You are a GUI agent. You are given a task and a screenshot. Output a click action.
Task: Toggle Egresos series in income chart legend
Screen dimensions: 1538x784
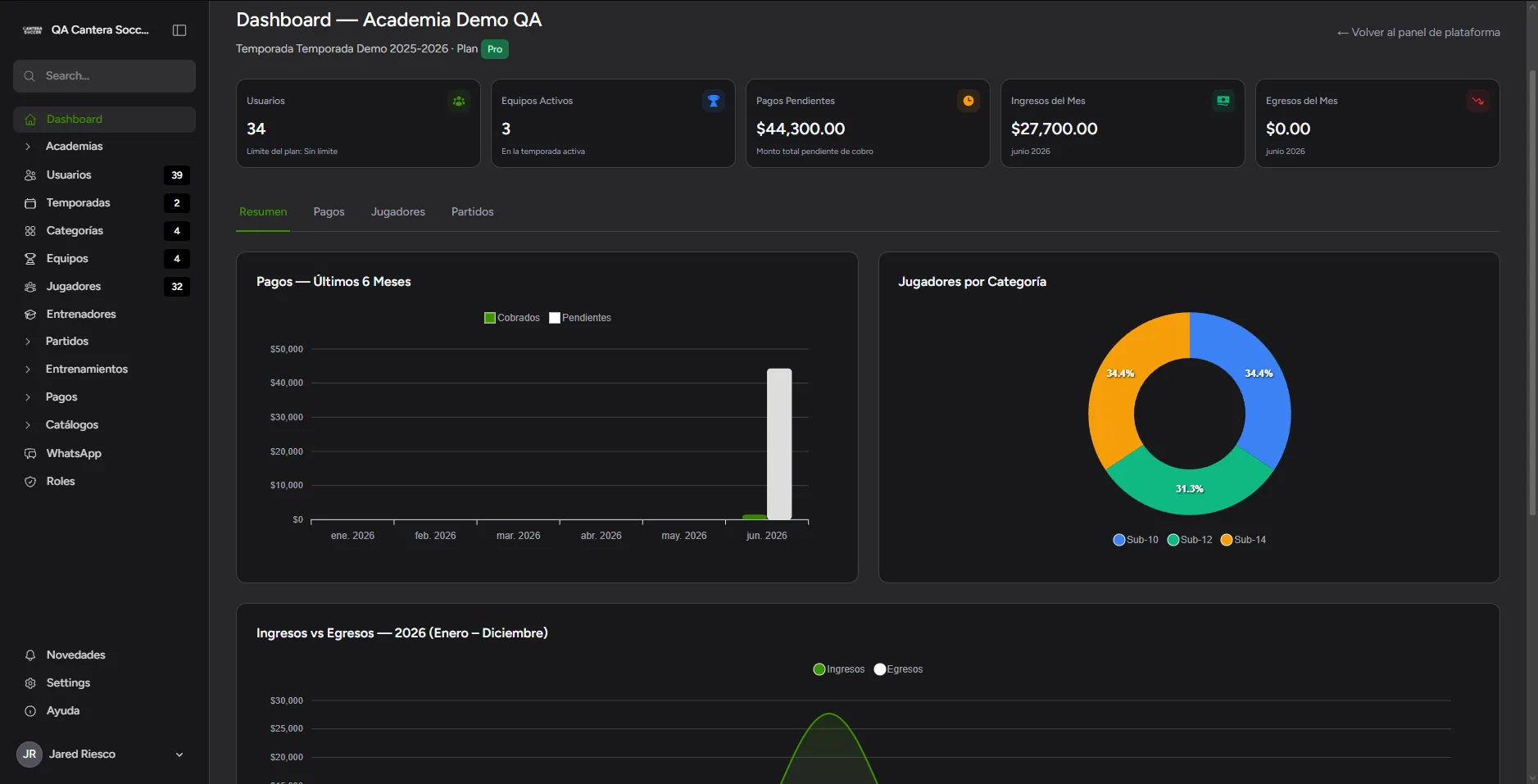click(898, 669)
